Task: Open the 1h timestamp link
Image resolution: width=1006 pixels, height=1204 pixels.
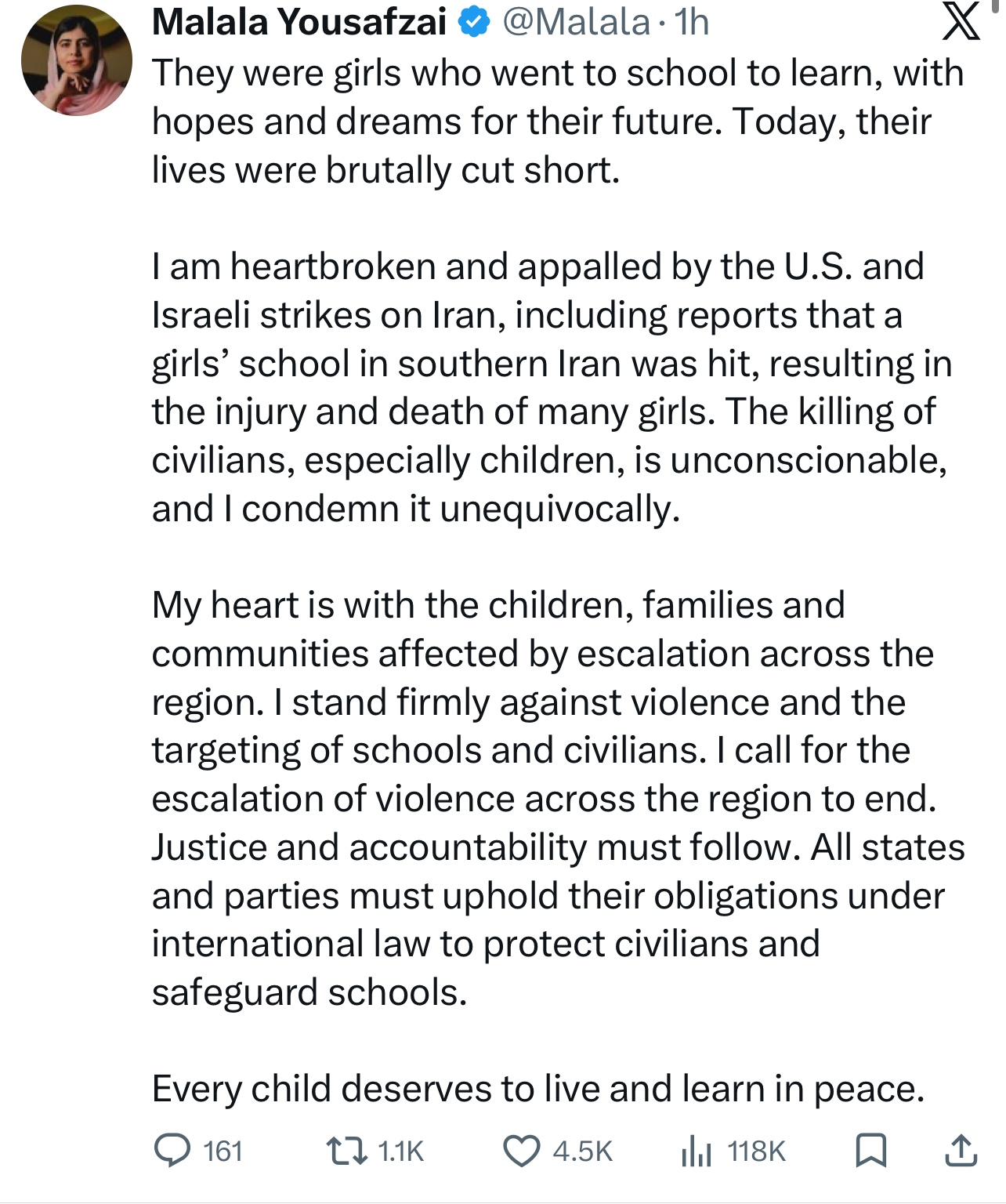Action: (693, 22)
